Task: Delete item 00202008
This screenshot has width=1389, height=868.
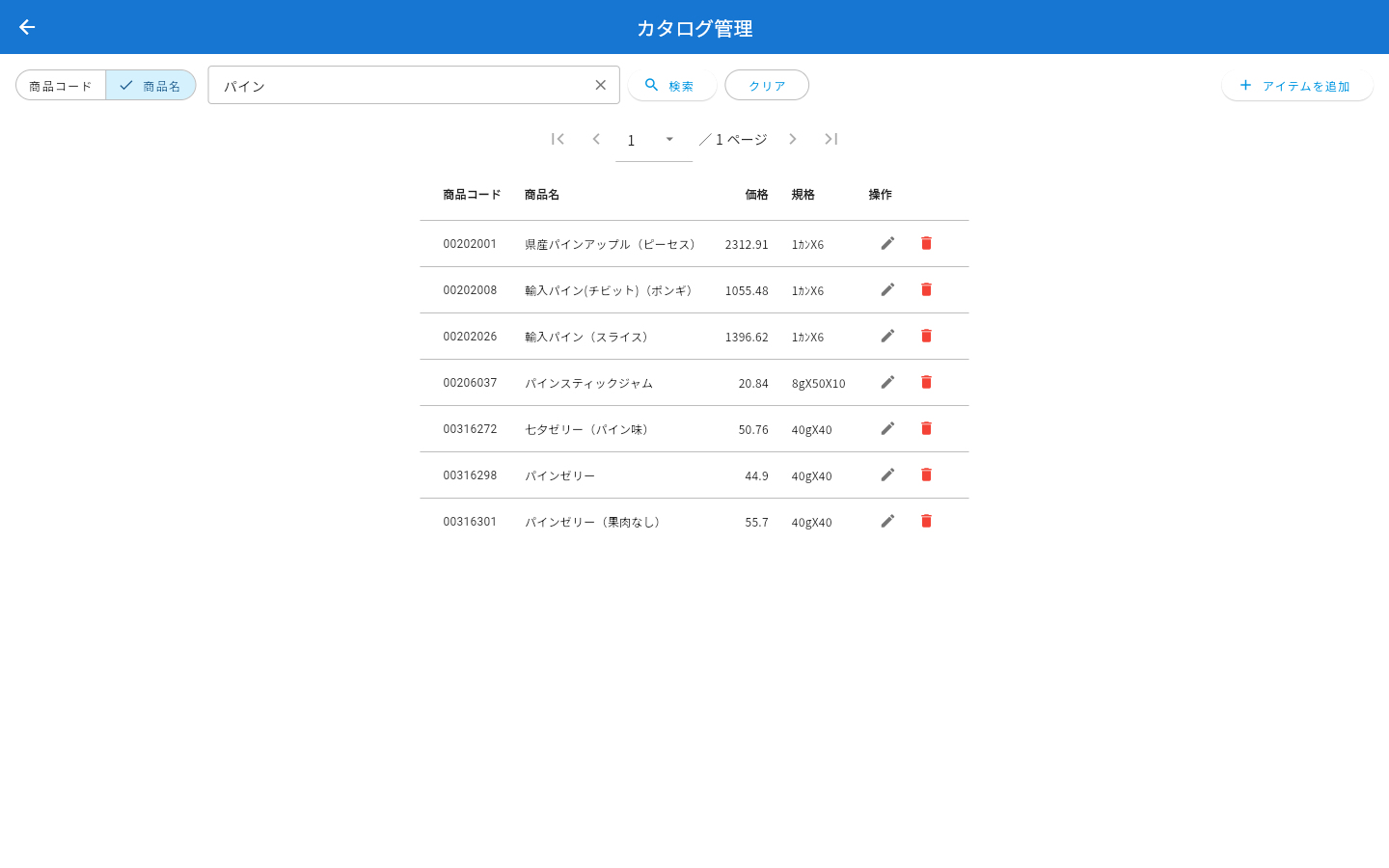Action: click(926, 289)
